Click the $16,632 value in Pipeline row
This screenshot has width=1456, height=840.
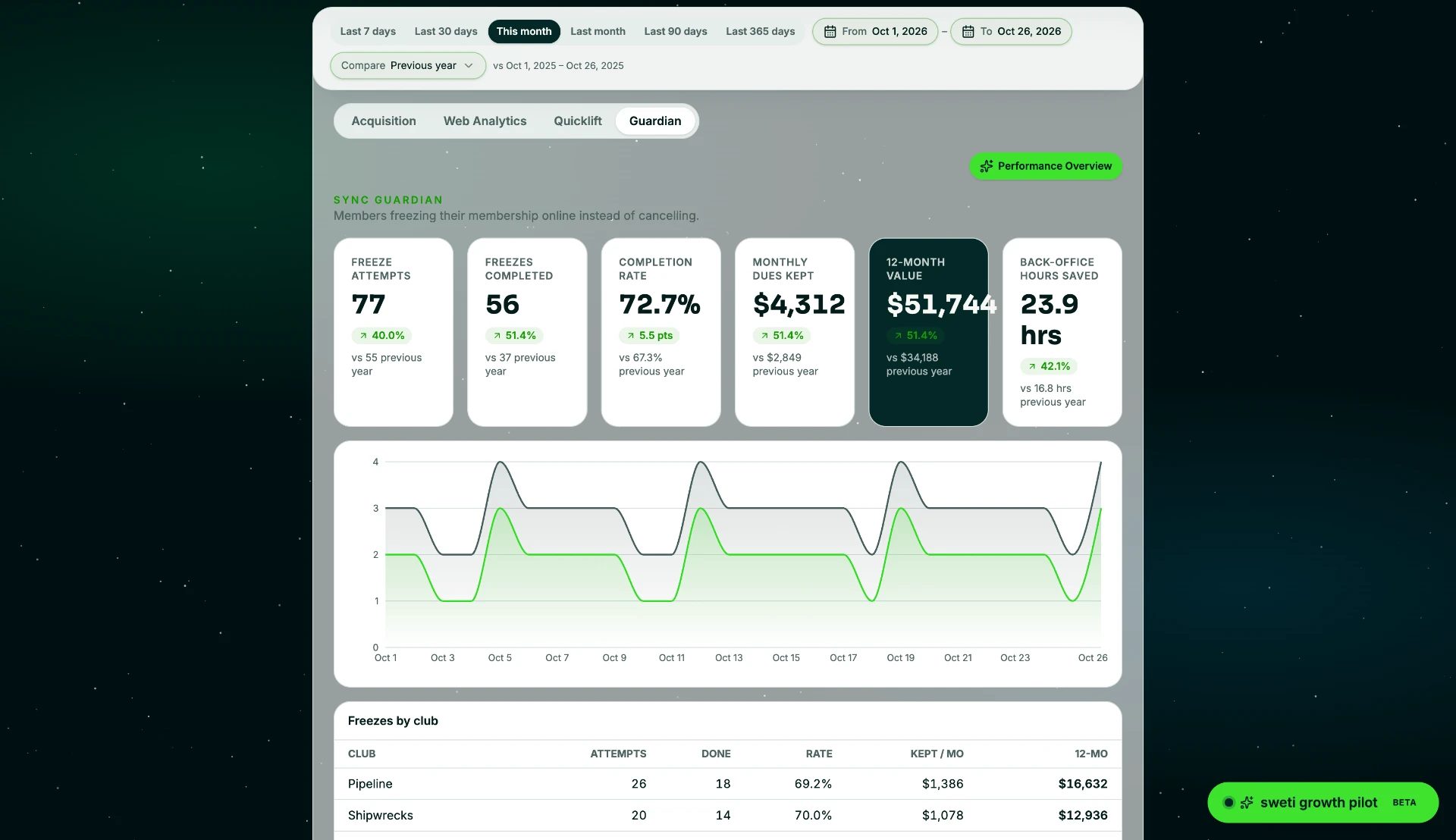point(1083,784)
